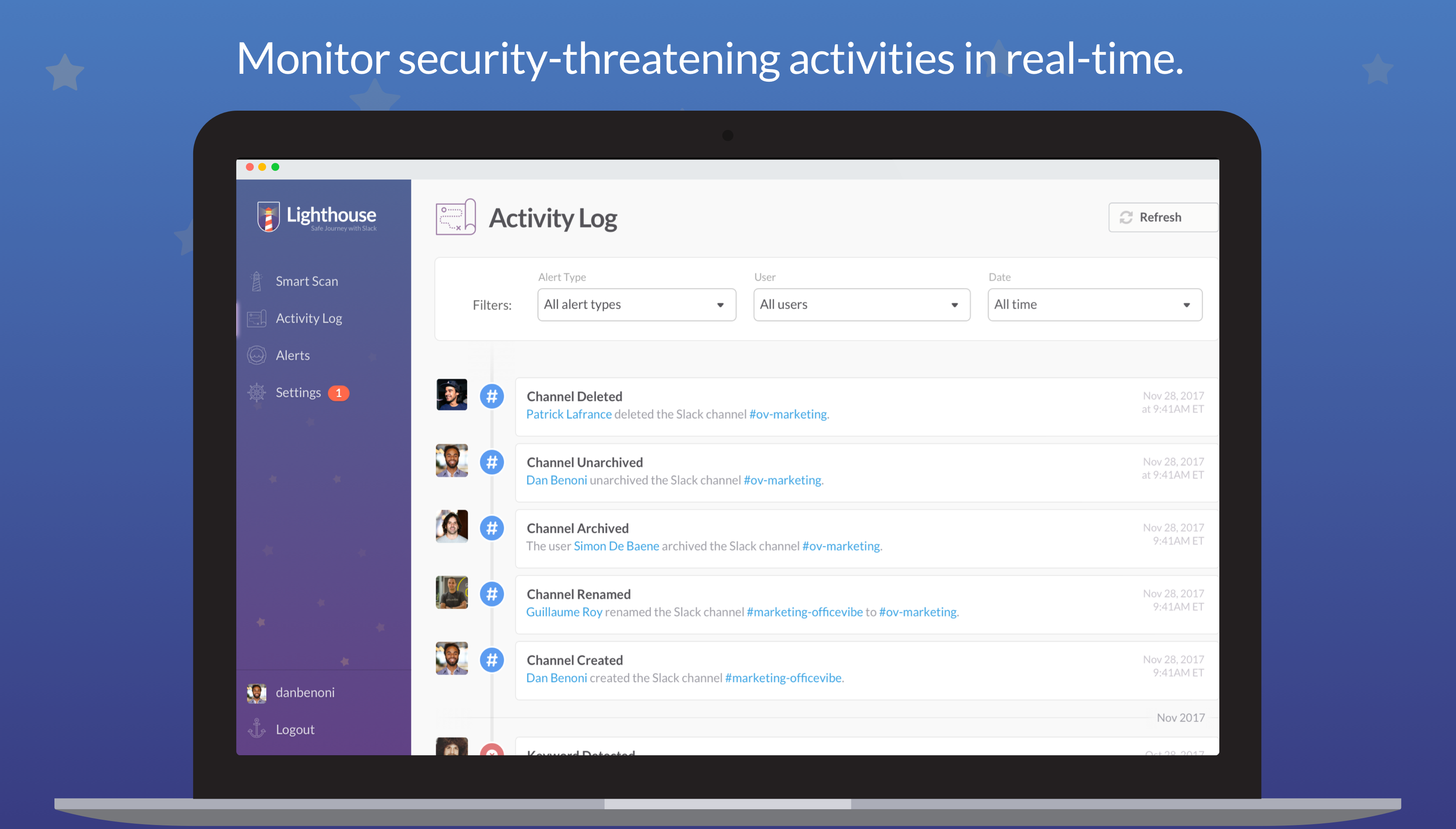
Task: Click the hashtag icon beside Channel Deleted
Action: (x=492, y=396)
